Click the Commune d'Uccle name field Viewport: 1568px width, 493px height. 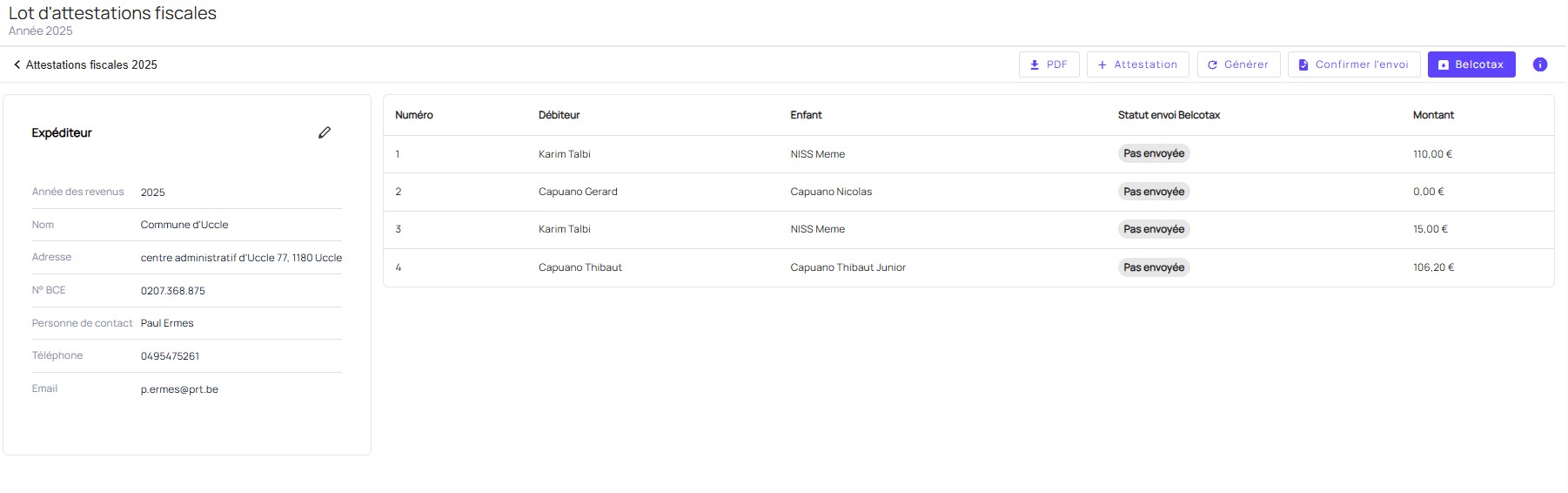[x=184, y=225]
